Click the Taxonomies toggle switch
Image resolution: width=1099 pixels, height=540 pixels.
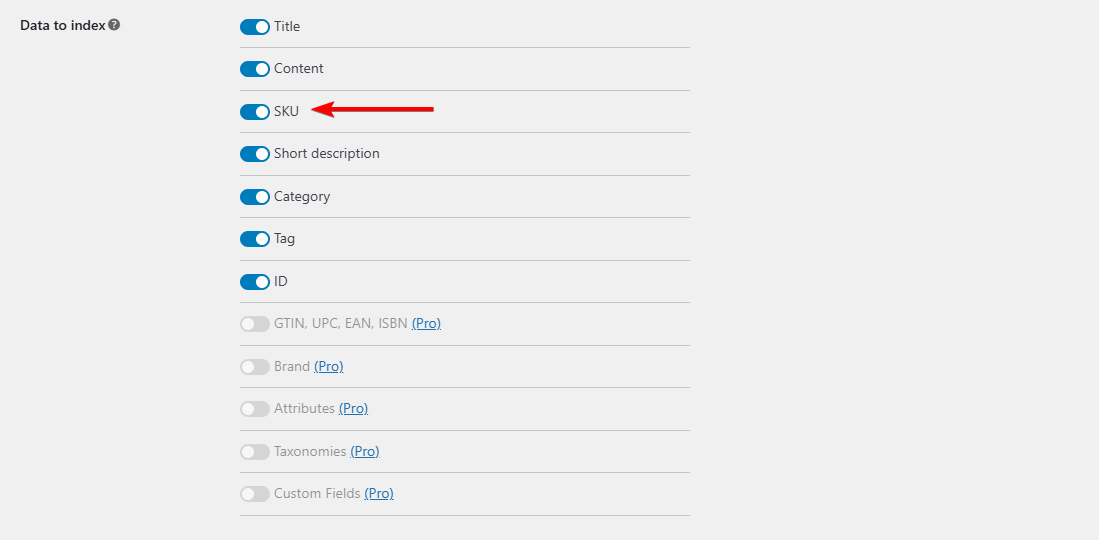point(255,452)
